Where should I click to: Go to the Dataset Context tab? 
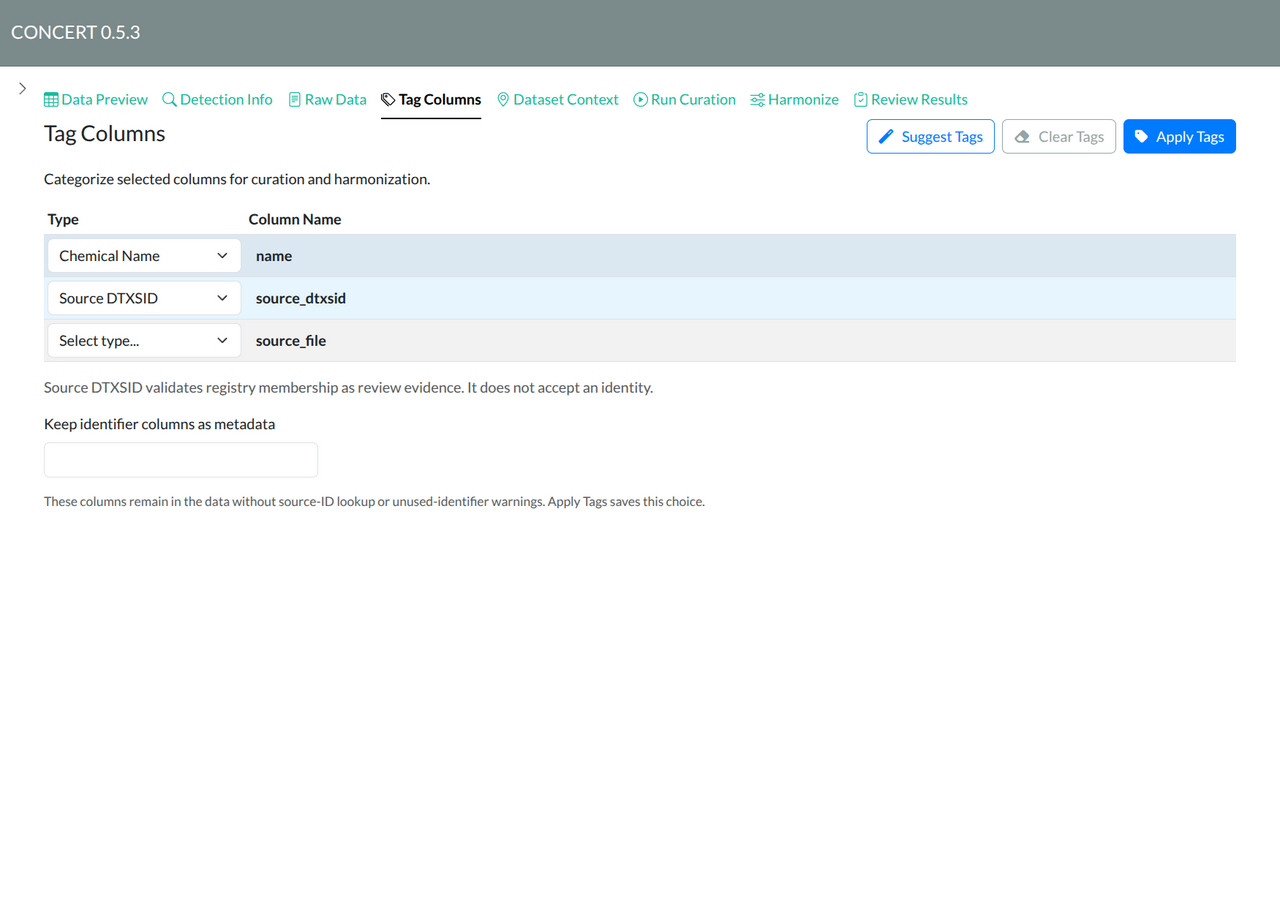click(x=558, y=99)
